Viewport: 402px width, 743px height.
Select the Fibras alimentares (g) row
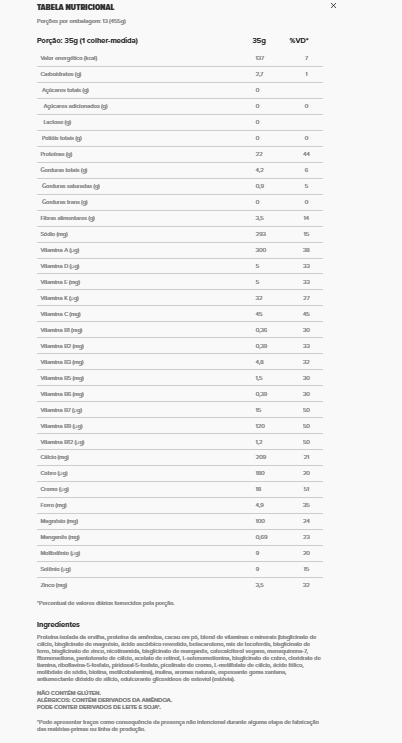pyautogui.click(x=180, y=218)
